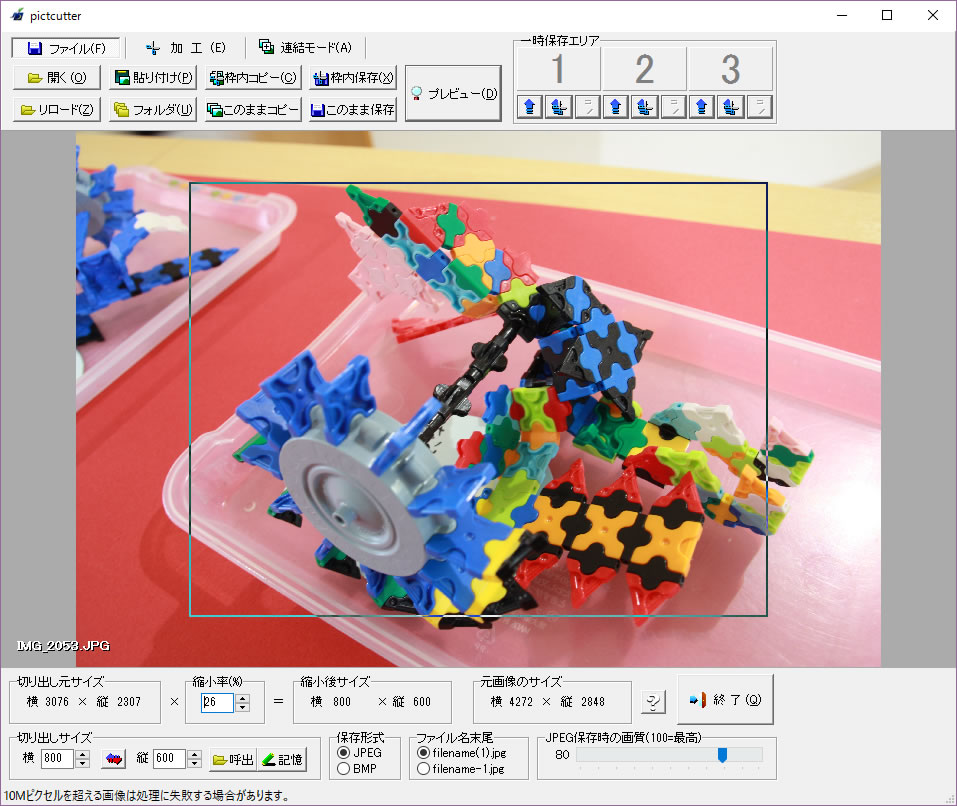Decrease the crop width 横 value
The image size is (957, 806).
(x=83, y=764)
